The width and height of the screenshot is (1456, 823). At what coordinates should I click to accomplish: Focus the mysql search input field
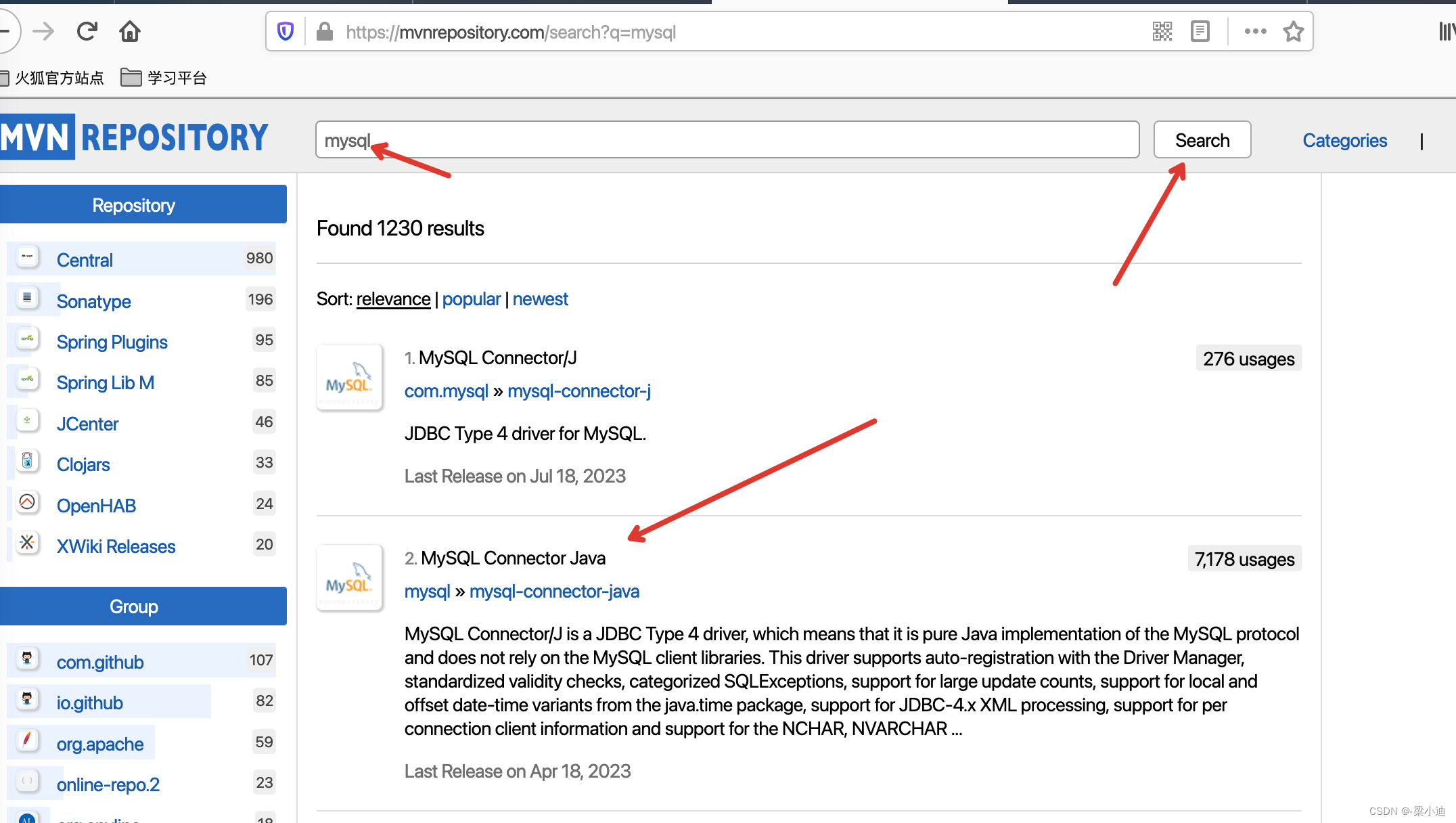click(727, 140)
